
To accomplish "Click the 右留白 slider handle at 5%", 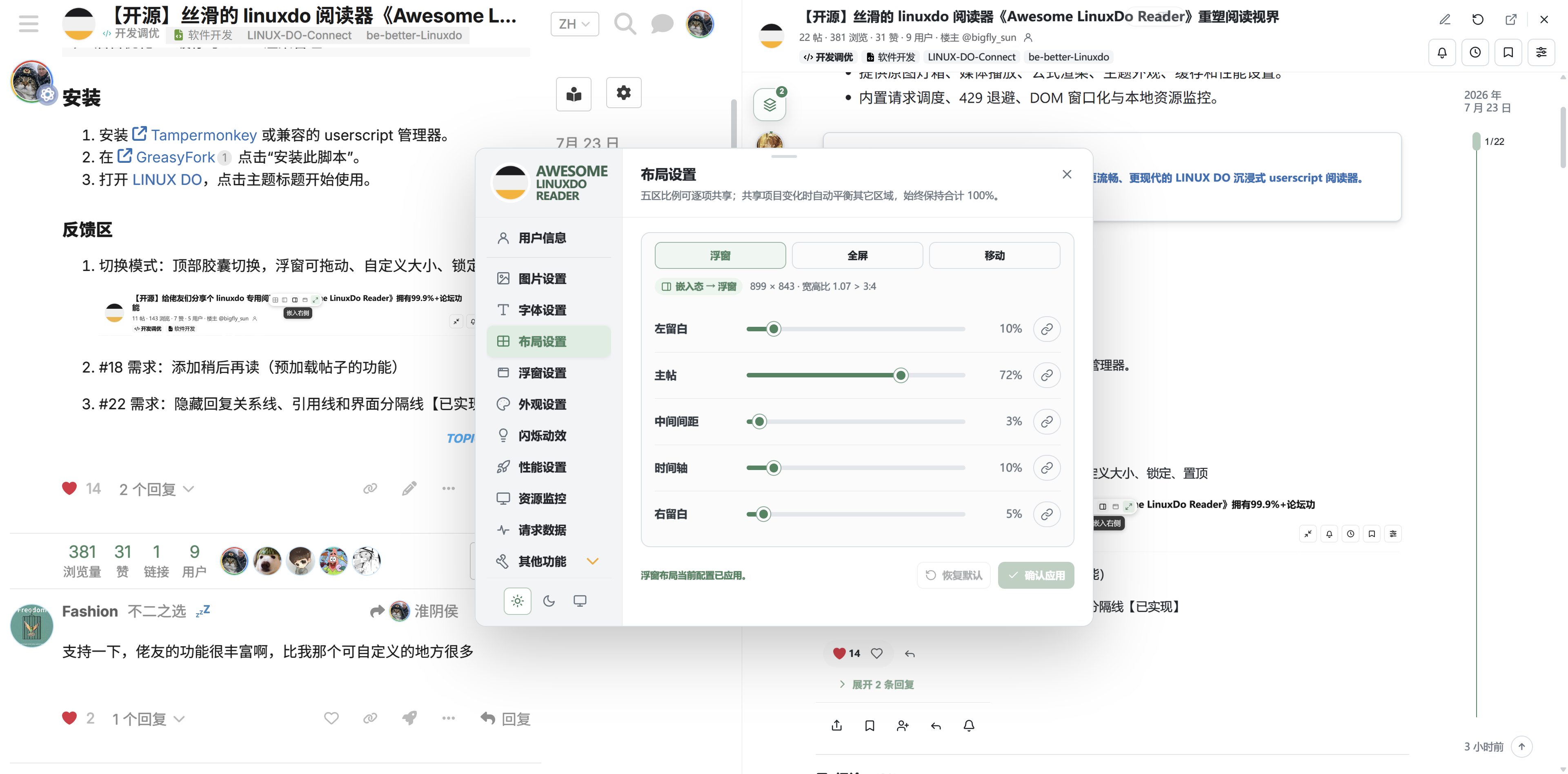I will point(763,514).
